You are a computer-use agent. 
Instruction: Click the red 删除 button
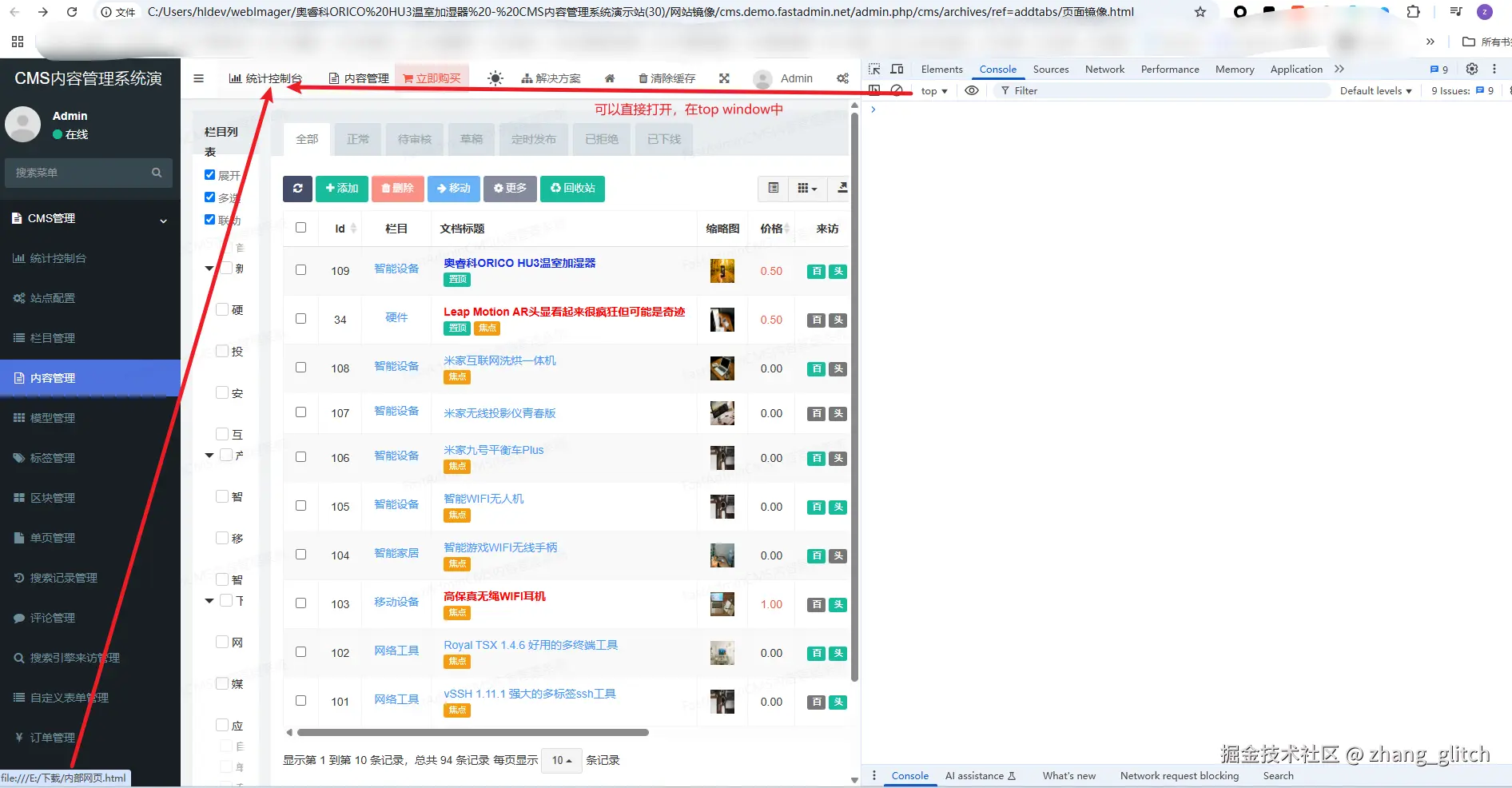(x=397, y=189)
